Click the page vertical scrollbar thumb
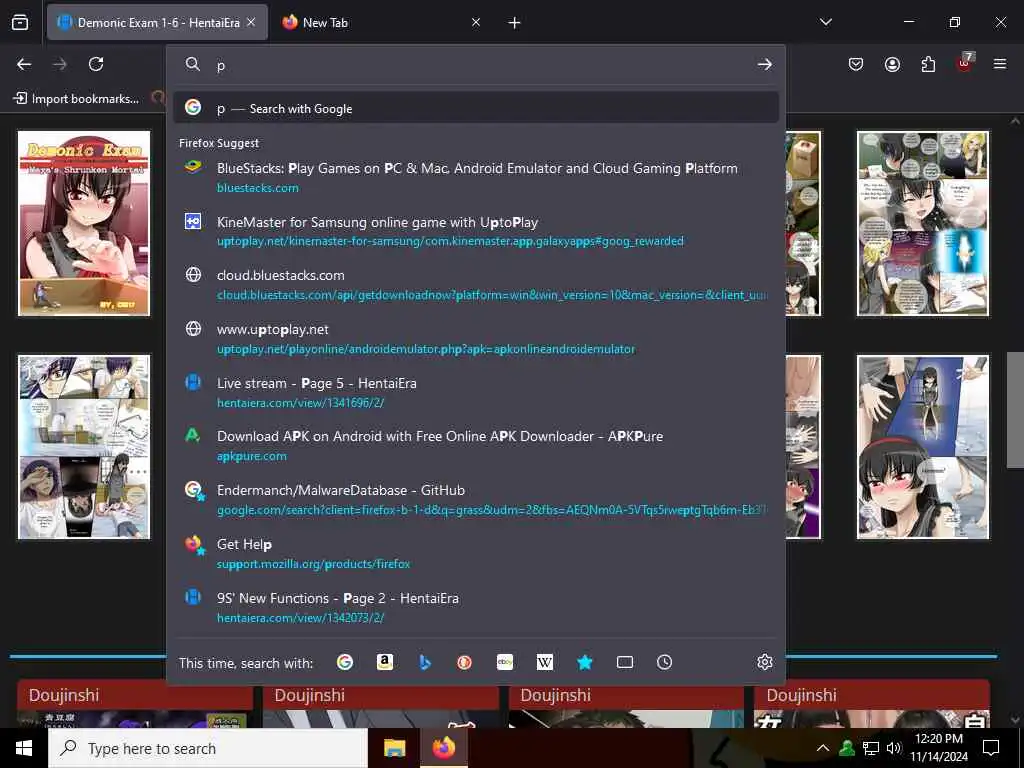1024x768 pixels. (1015, 409)
